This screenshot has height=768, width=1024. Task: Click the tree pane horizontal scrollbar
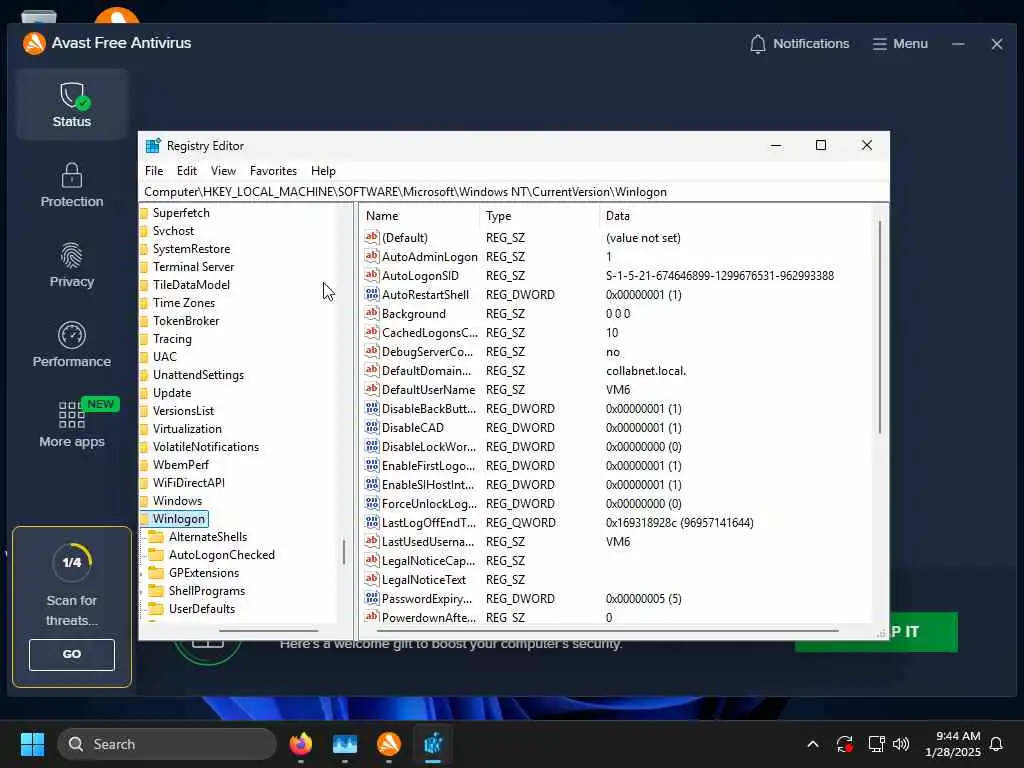click(268, 631)
